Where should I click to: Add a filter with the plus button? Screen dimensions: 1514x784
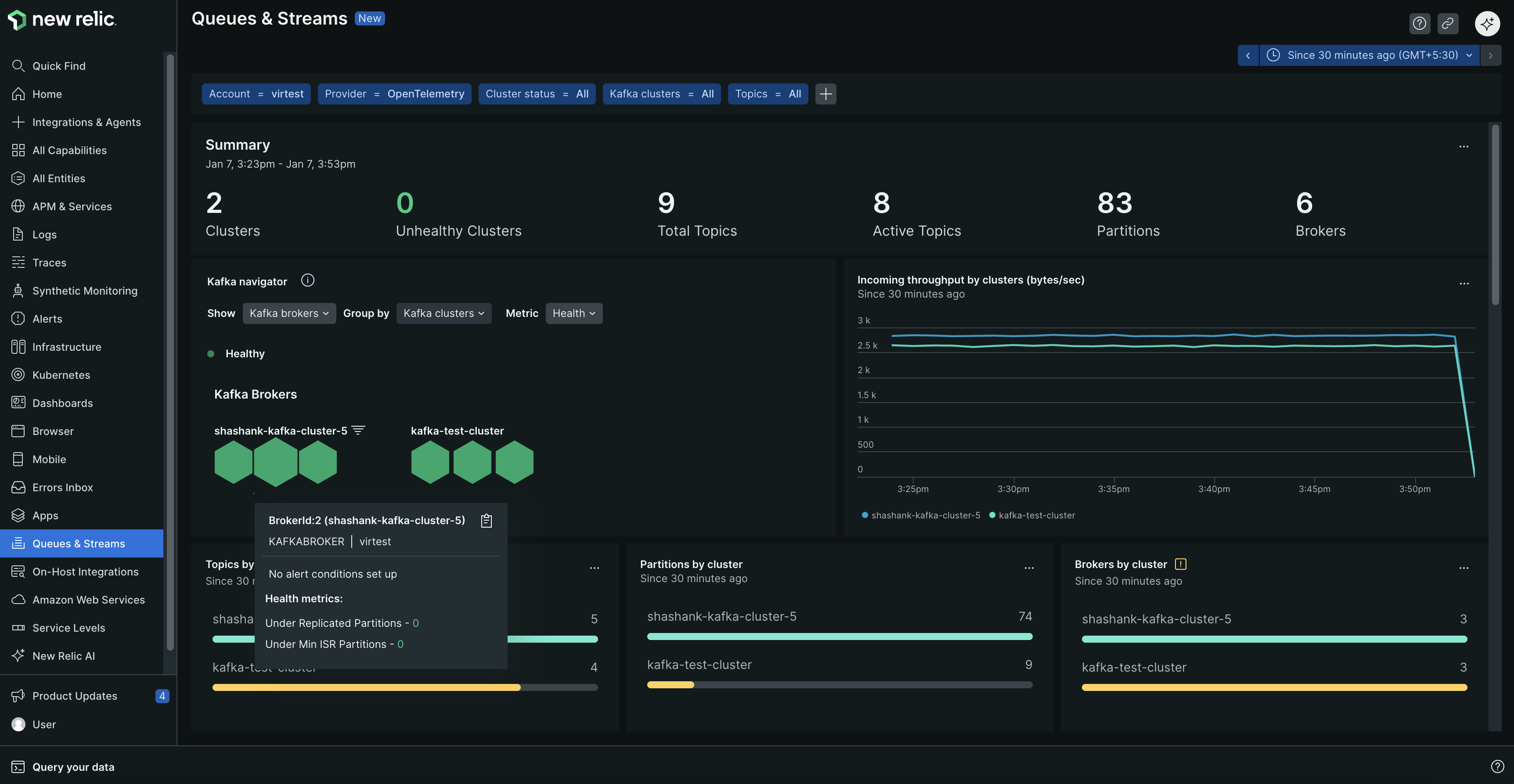coord(825,94)
